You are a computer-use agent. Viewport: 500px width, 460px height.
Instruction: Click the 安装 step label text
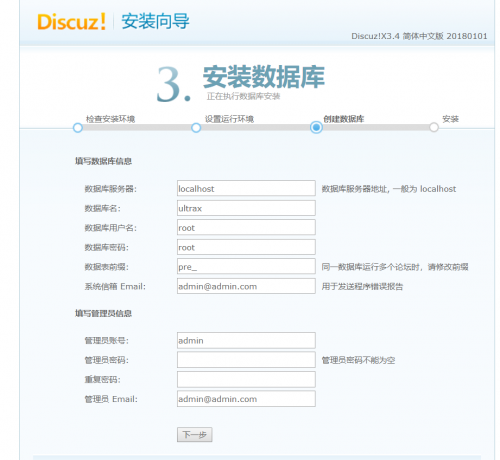450,119
